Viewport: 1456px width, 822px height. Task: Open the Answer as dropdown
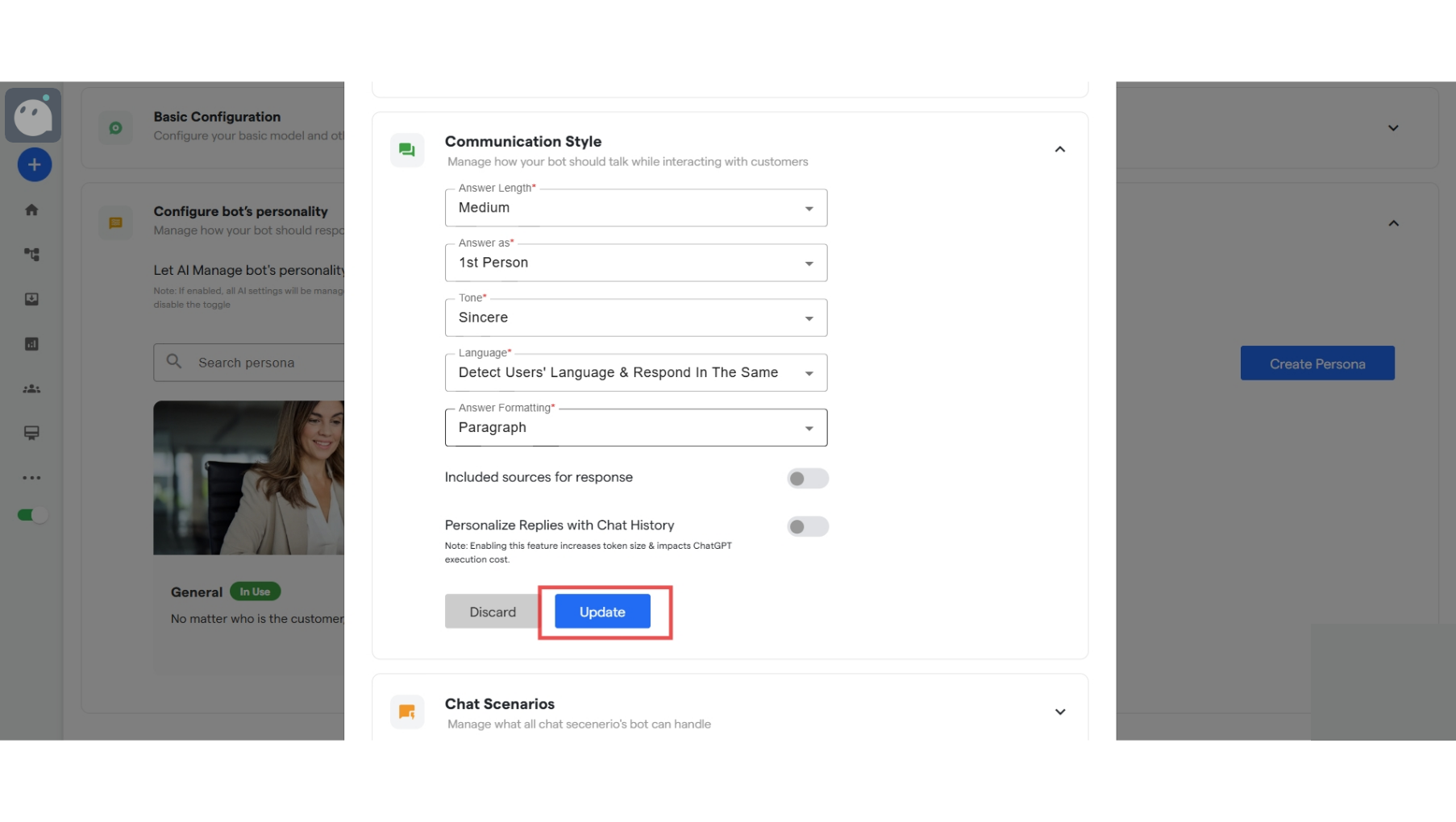(x=636, y=263)
